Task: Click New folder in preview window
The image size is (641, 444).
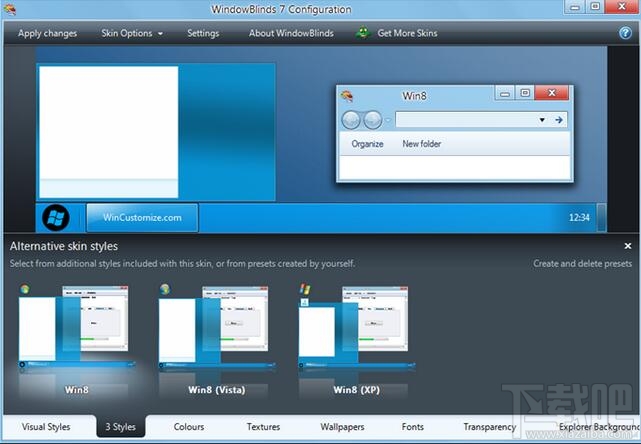Action: click(x=422, y=144)
